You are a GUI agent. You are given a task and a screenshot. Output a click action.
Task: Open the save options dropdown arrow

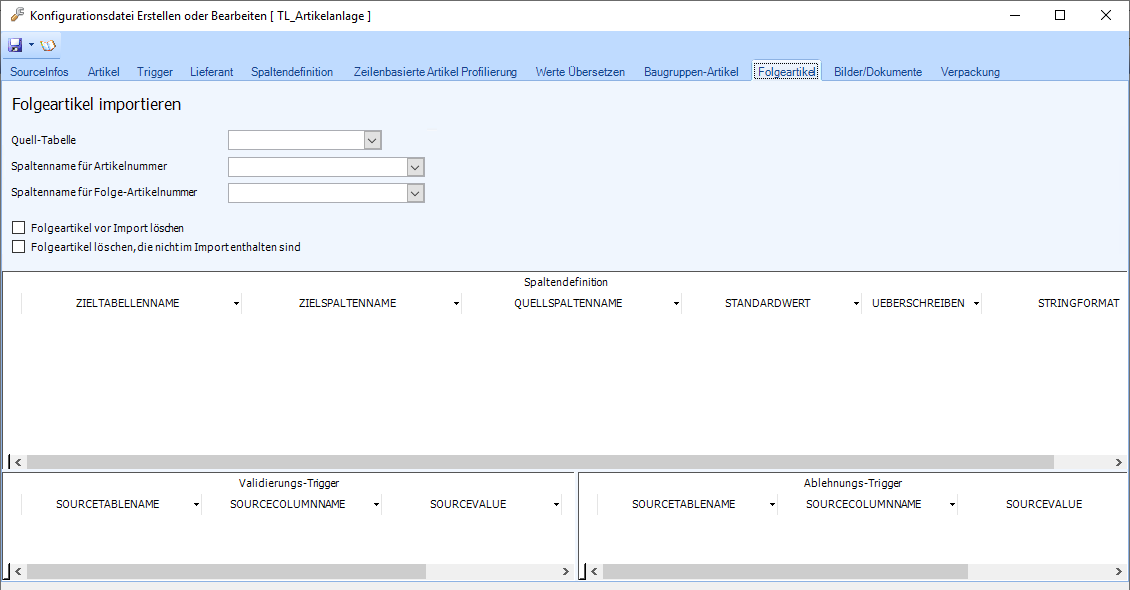(x=31, y=45)
